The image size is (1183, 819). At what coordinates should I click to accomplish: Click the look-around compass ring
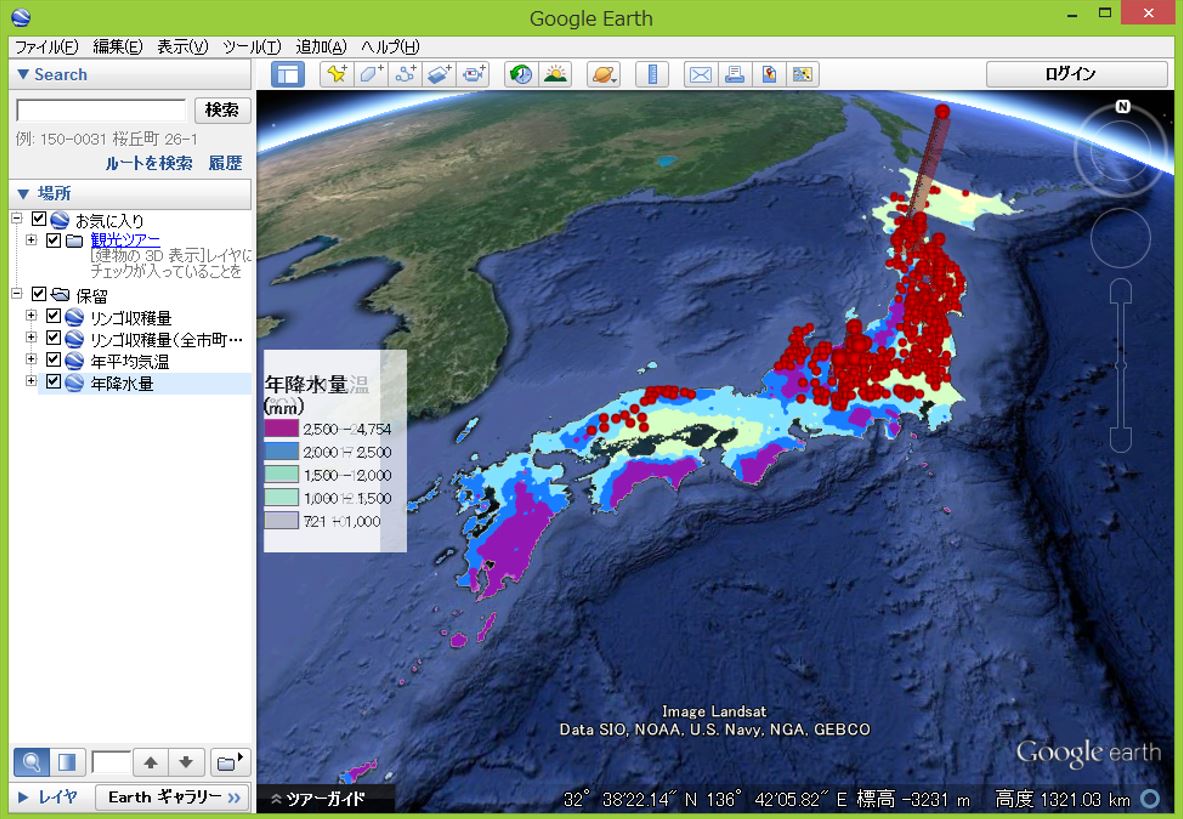(x=1121, y=150)
